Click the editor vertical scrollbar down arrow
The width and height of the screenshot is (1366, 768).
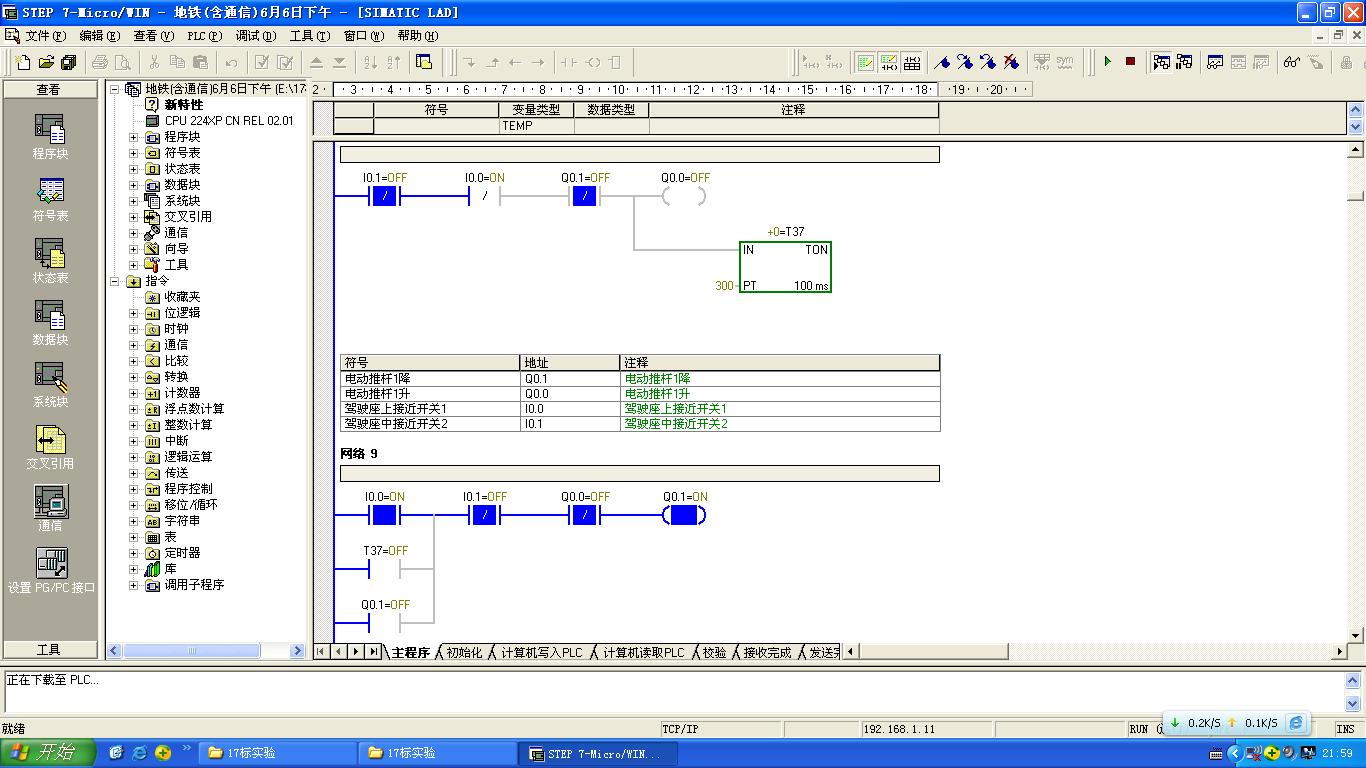click(x=1356, y=636)
